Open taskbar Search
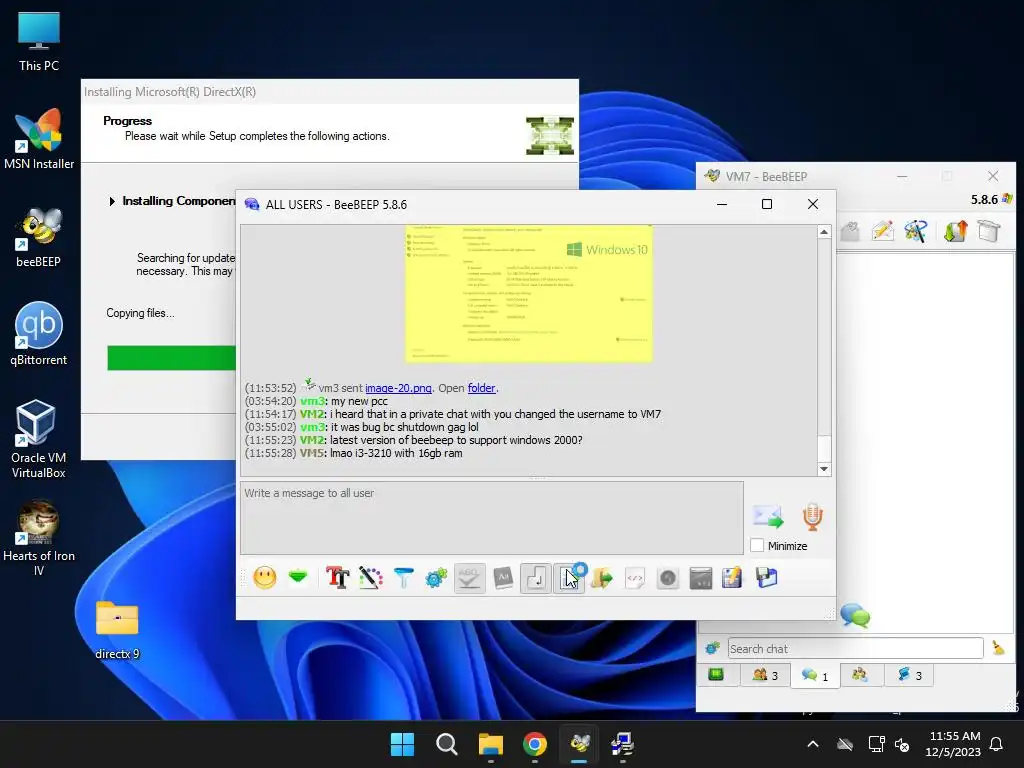 [x=447, y=744]
